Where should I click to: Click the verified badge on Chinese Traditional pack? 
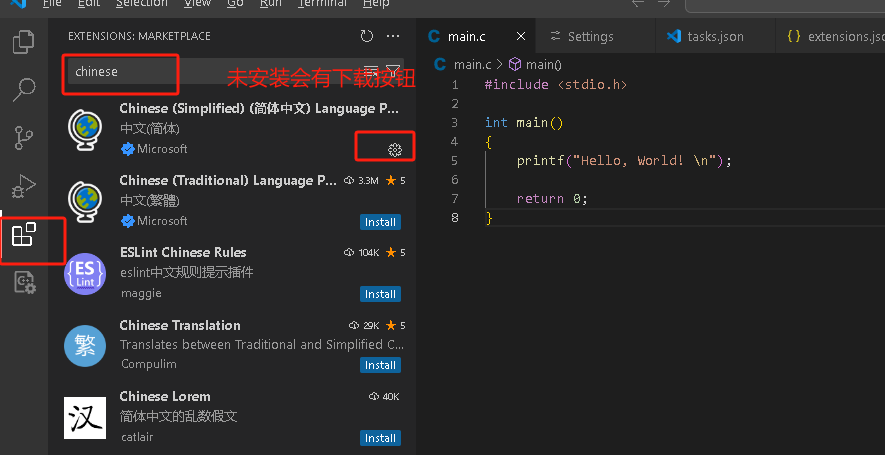(128, 221)
